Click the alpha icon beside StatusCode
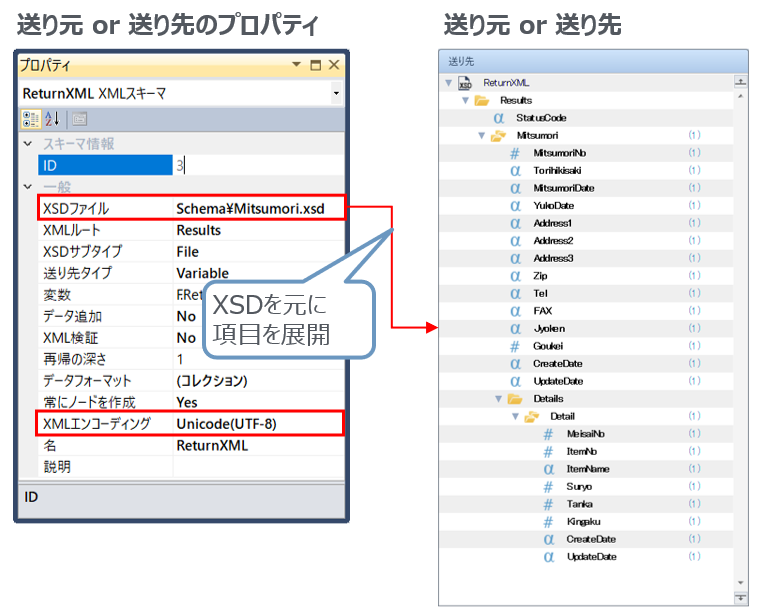767x607 pixels. pos(498,118)
